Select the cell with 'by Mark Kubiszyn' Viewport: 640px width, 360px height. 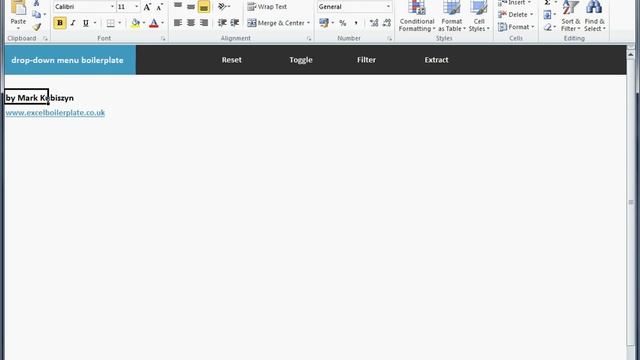tap(27, 97)
